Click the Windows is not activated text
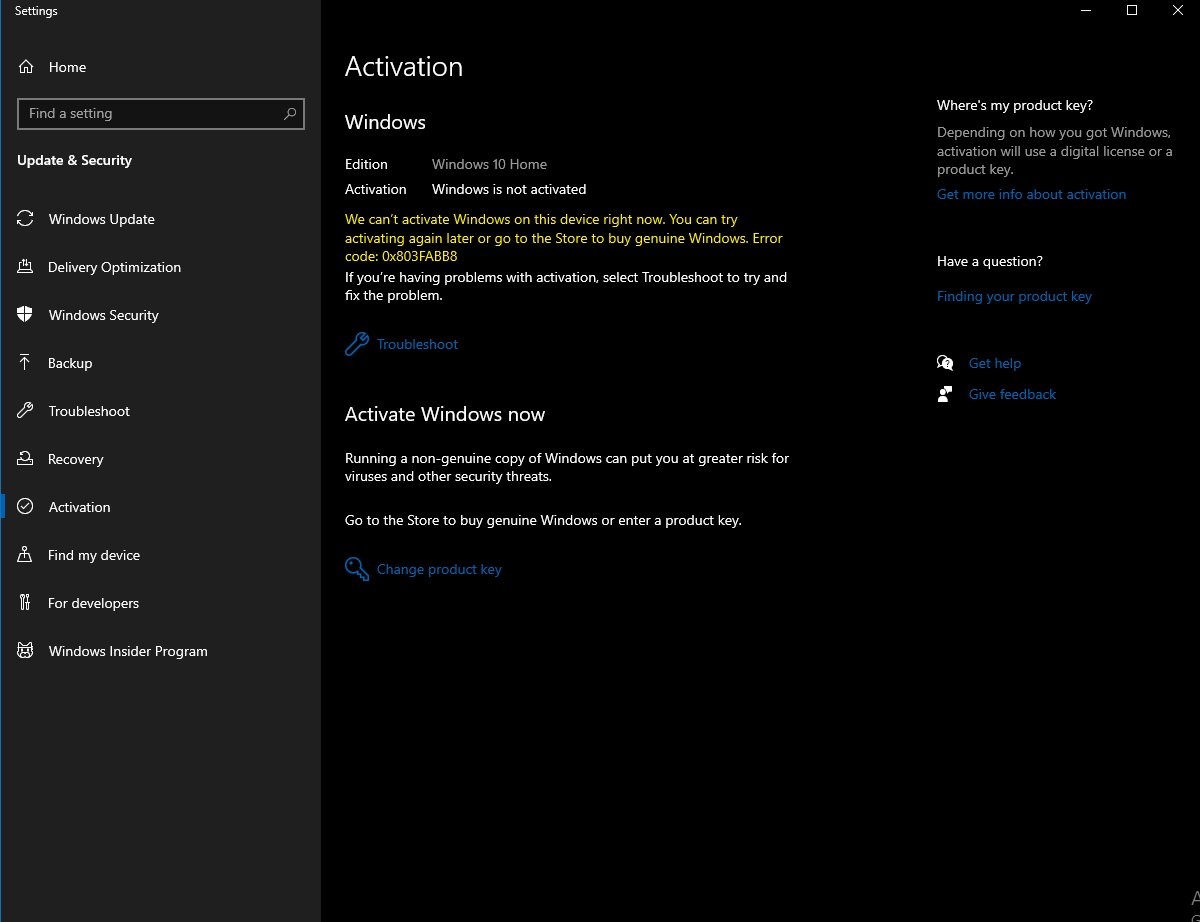Screen dimensions: 1200x922 tap(509, 189)
